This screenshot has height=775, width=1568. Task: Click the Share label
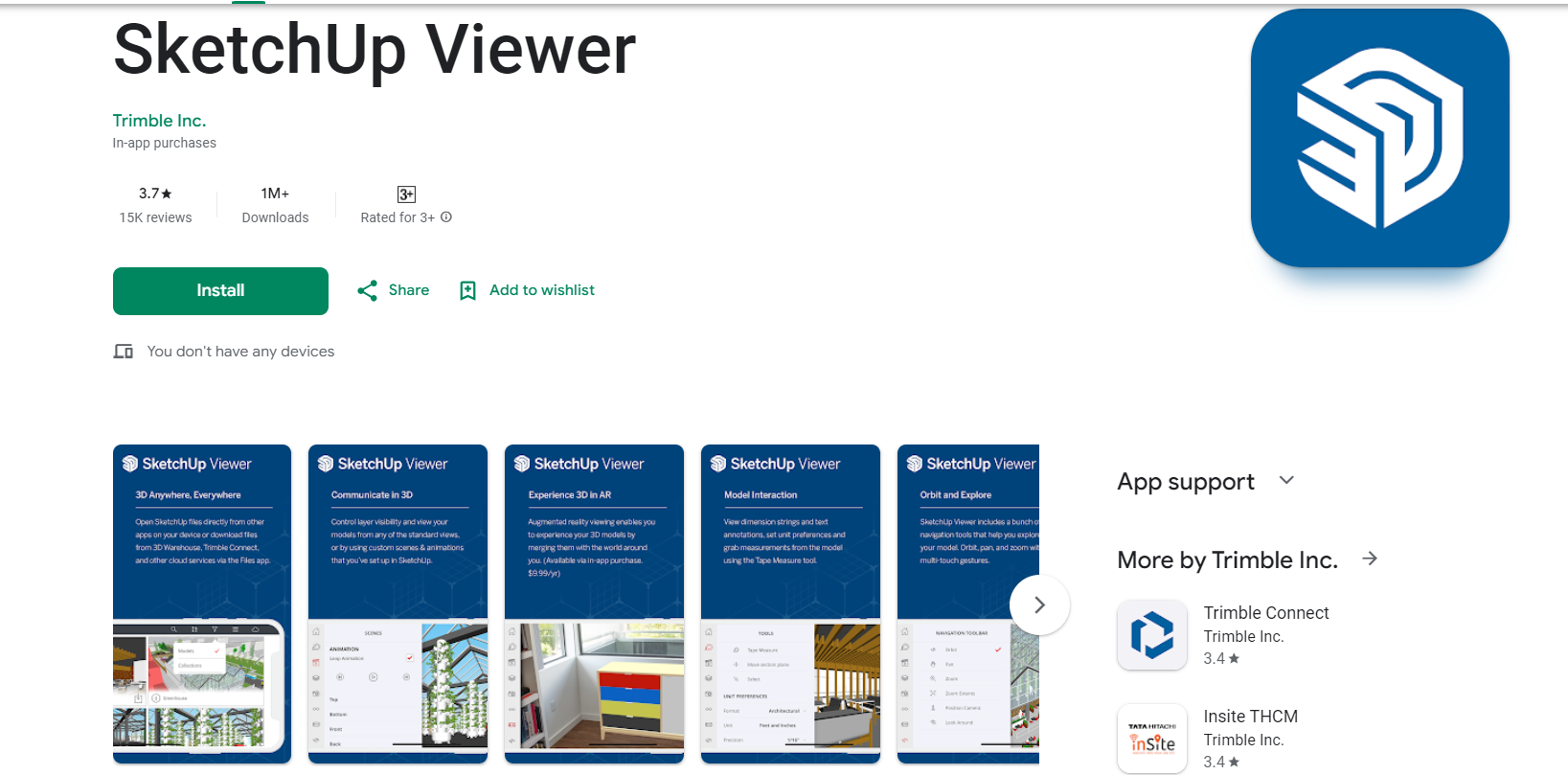tap(409, 290)
